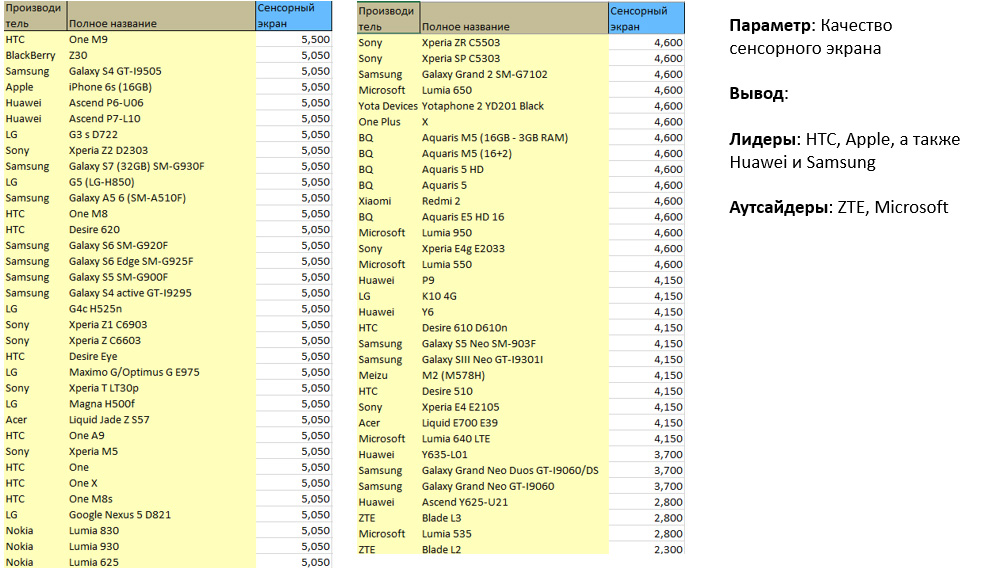1006x568 pixels.
Task: Select the right table 'Полное название' header
Action: coord(515,19)
